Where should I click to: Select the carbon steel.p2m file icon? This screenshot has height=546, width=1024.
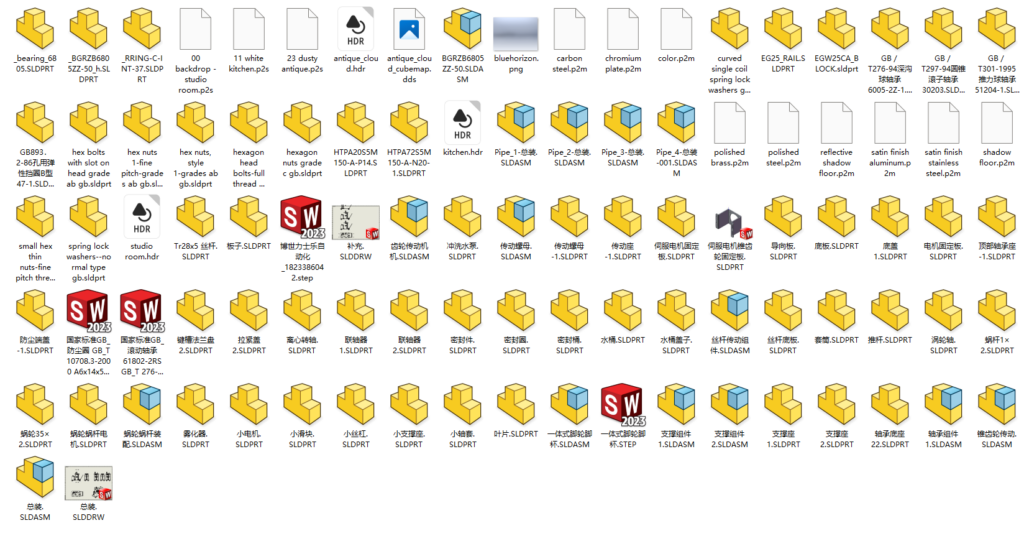(x=569, y=29)
